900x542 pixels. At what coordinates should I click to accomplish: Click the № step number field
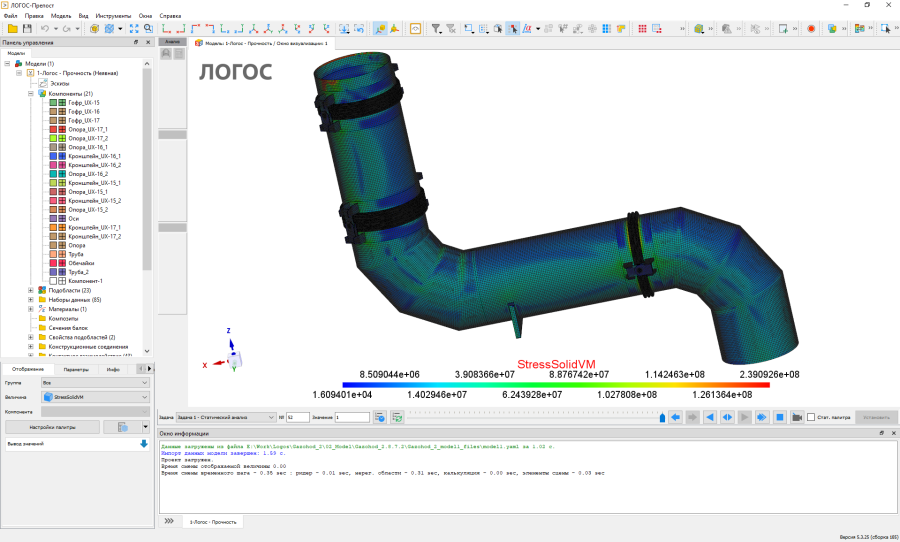[x=298, y=417]
